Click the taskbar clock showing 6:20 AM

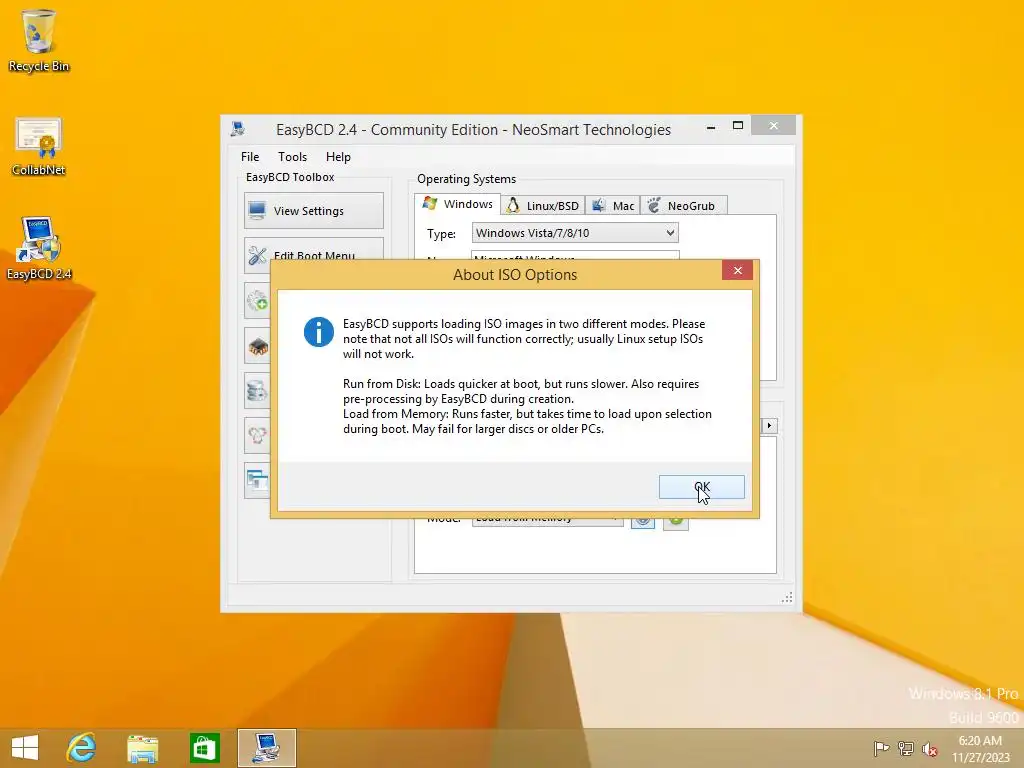point(980,749)
